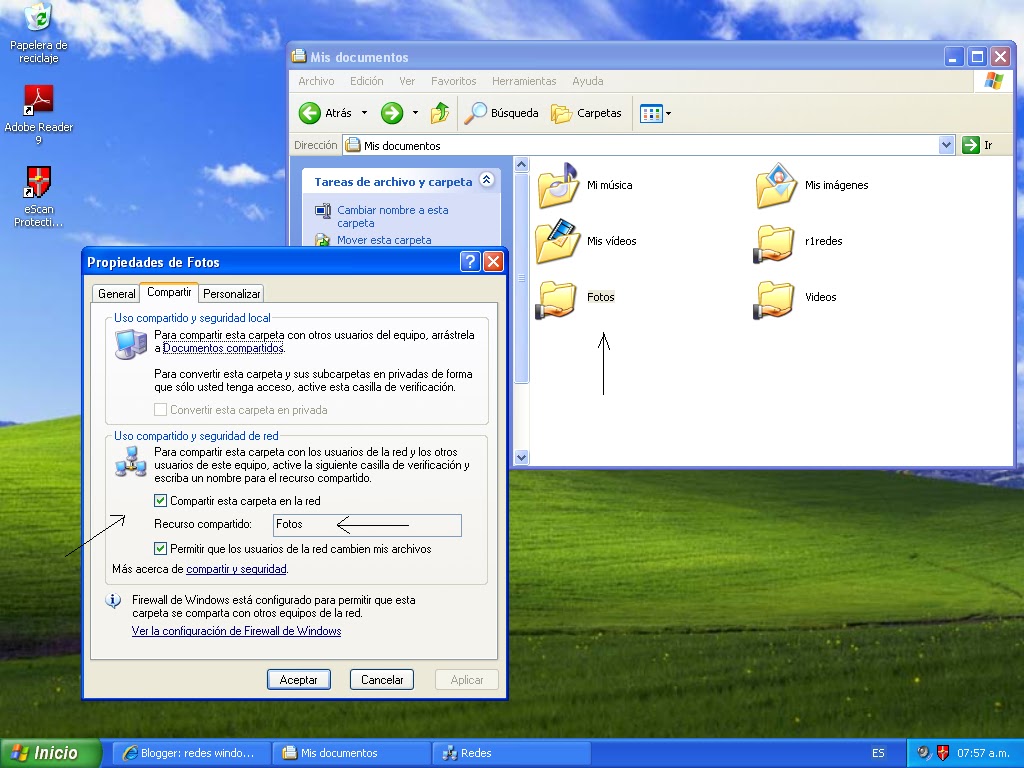Click the green forward arrow in toolbar

pyautogui.click(x=392, y=113)
